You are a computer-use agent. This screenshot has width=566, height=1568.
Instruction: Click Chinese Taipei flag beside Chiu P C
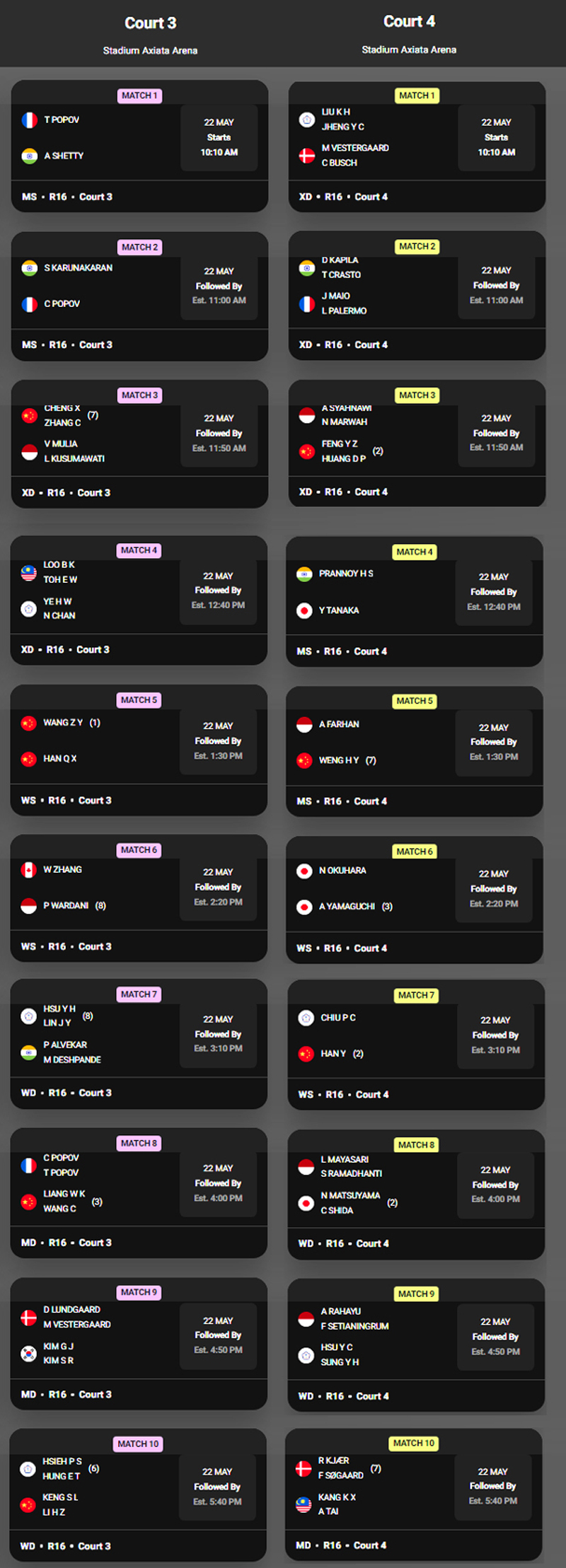click(306, 1018)
